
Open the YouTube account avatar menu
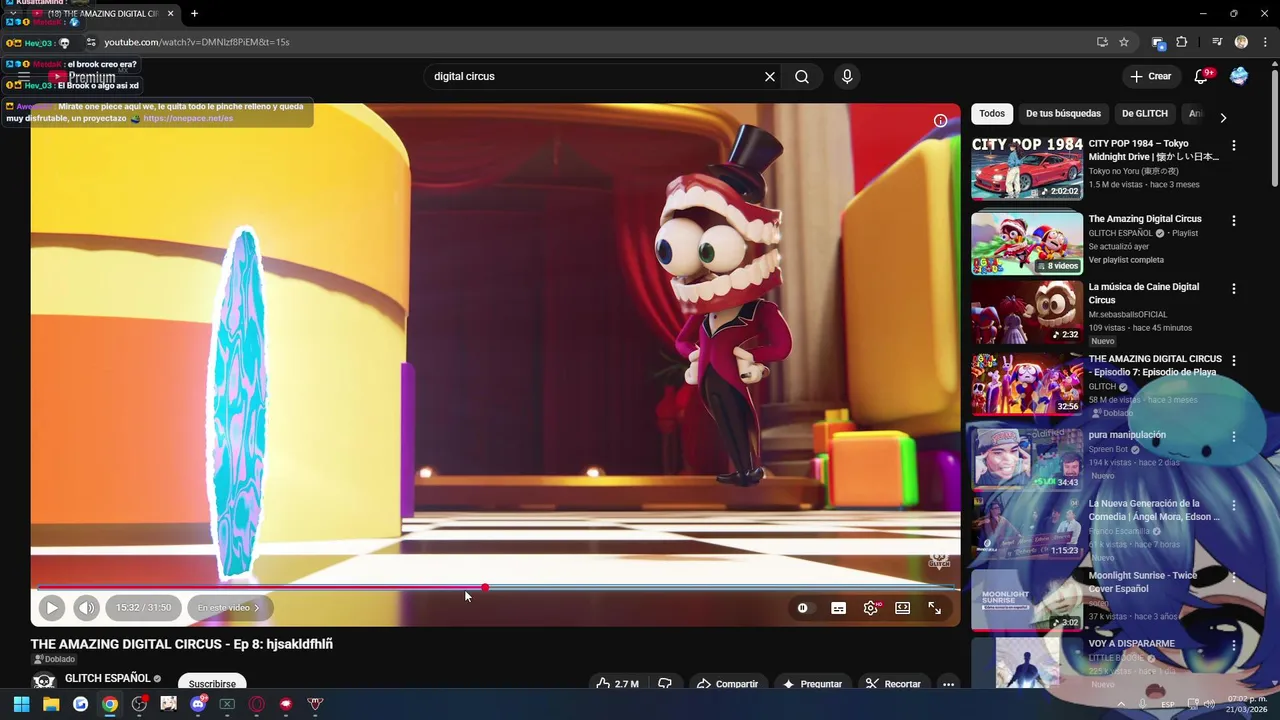(1239, 76)
